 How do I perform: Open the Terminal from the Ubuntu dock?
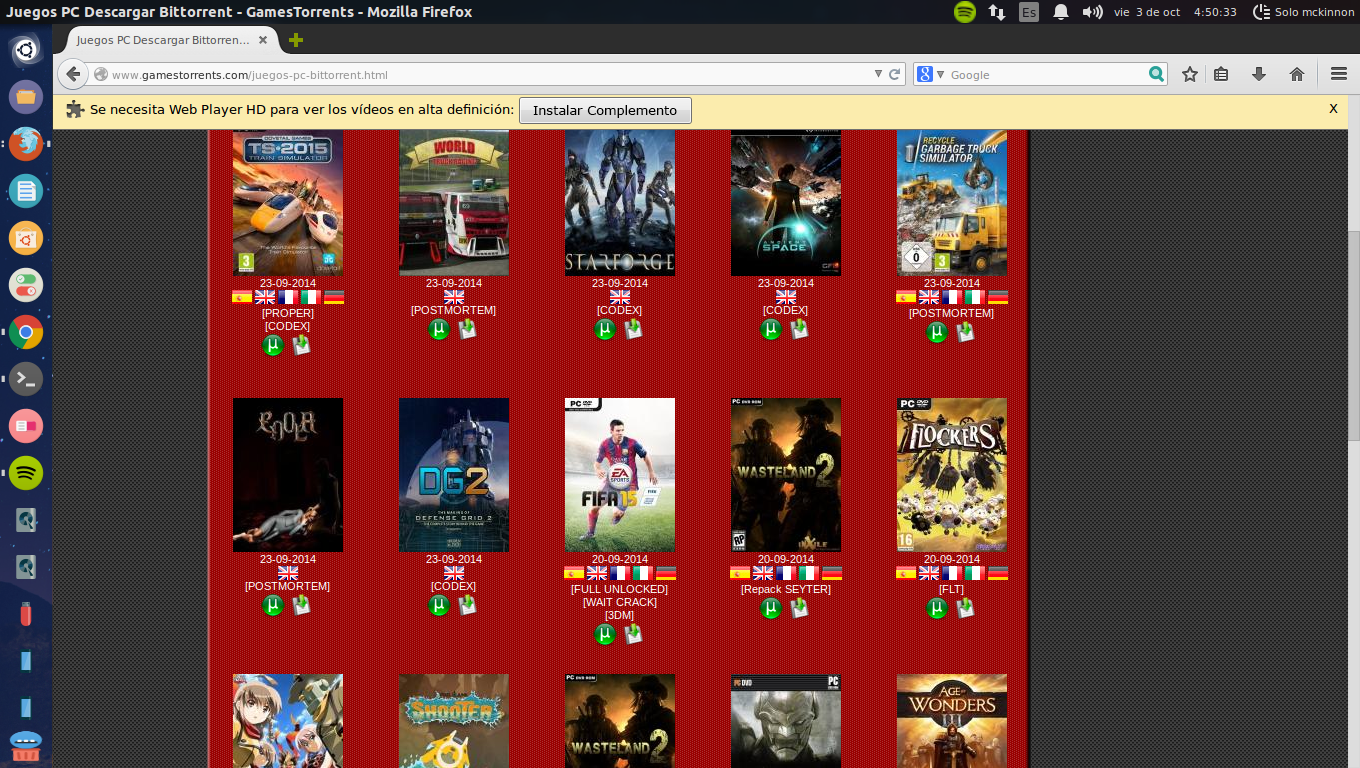click(25, 378)
